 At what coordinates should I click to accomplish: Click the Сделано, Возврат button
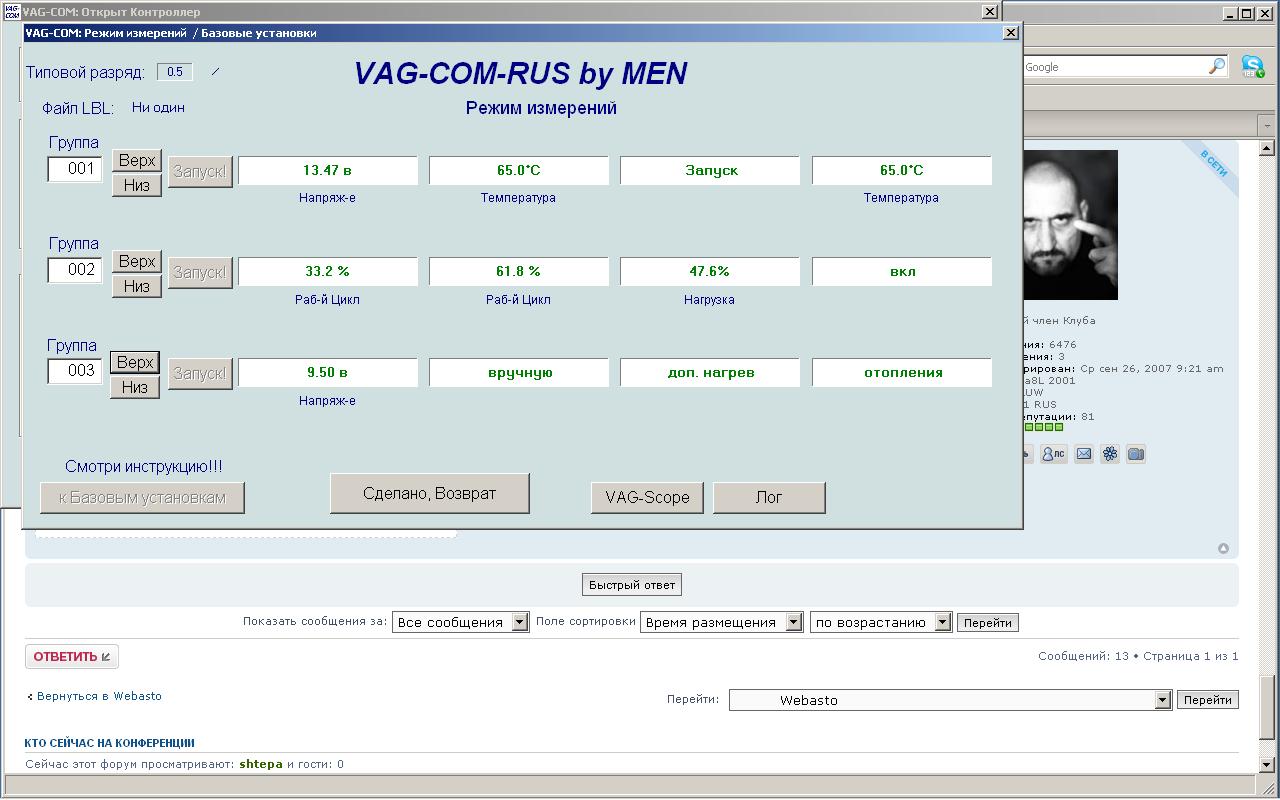tap(429, 494)
